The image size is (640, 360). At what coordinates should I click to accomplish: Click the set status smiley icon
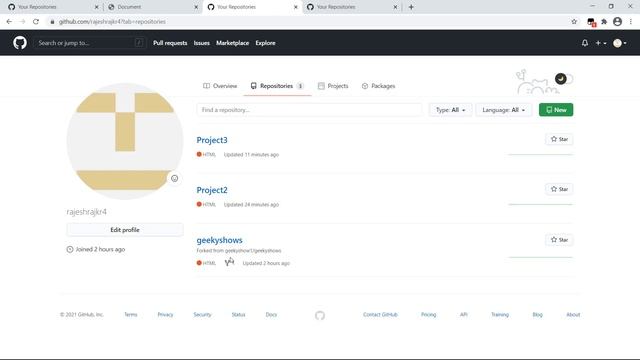(174, 178)
